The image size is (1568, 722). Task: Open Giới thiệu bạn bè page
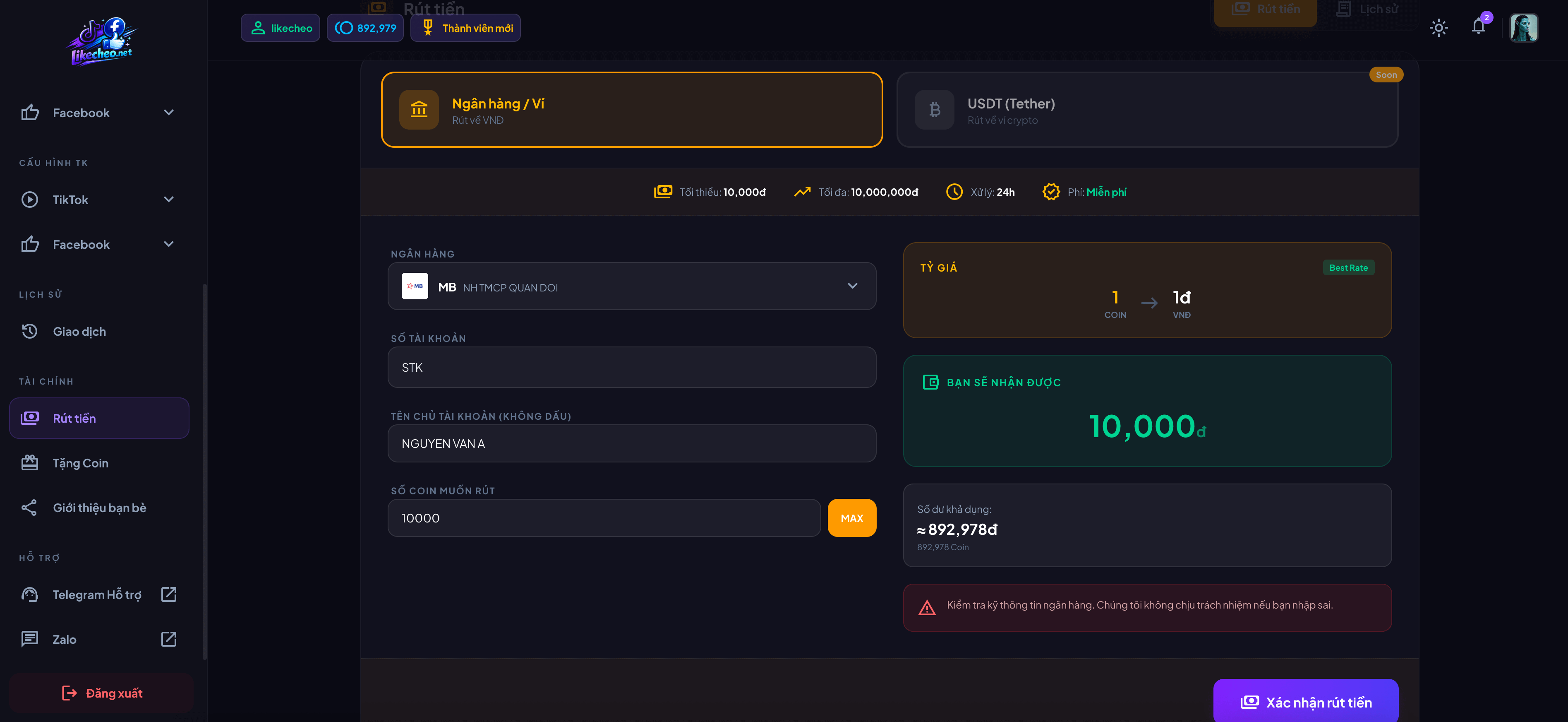[x=99, y=508]
